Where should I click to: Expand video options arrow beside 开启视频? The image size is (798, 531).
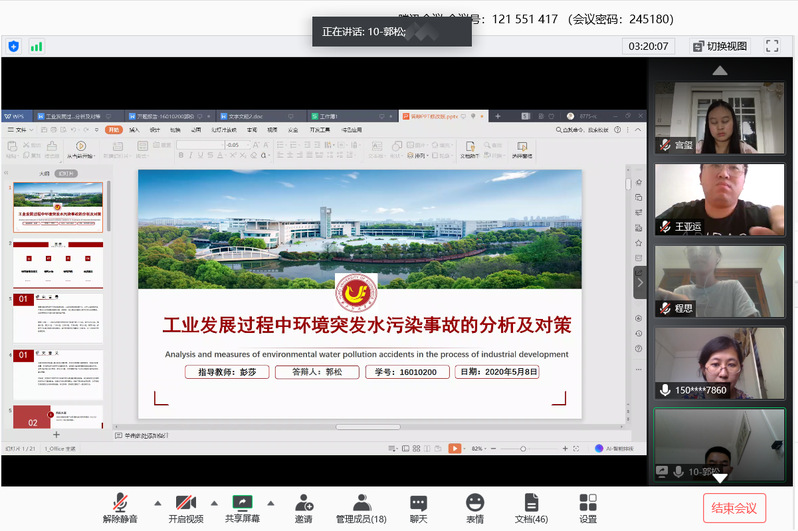coord(214,502)
